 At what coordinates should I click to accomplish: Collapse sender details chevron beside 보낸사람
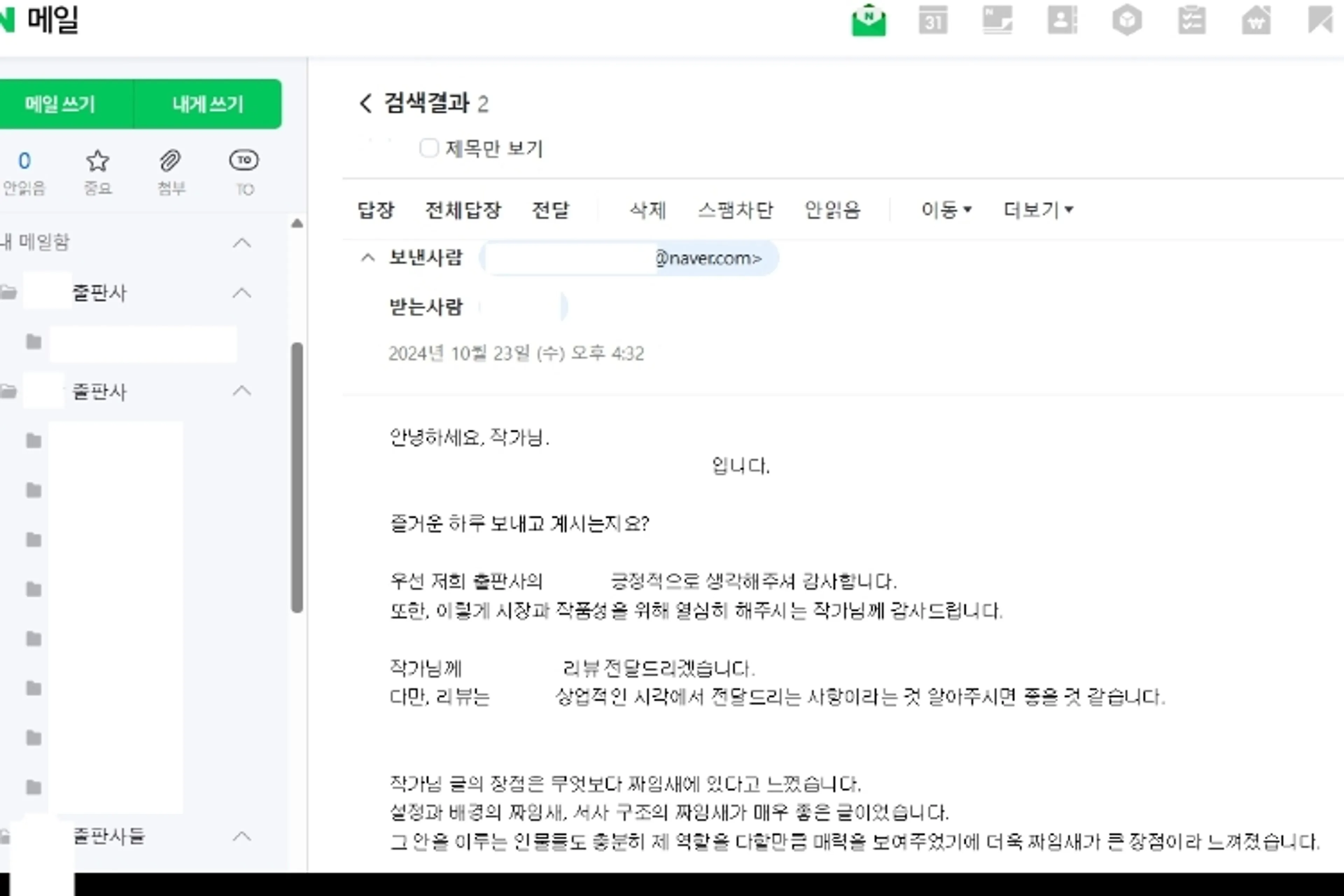(368, 258)
